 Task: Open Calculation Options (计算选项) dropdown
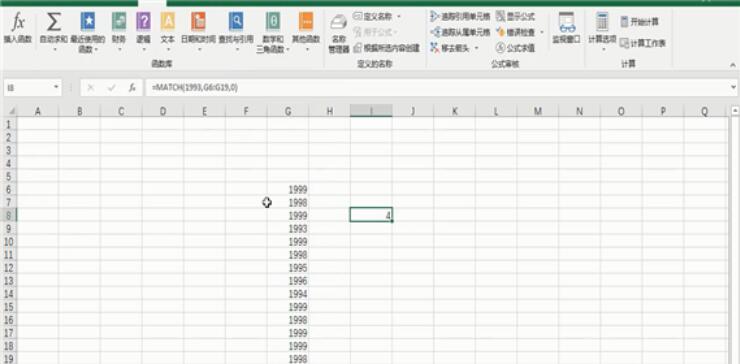click(x=602, y=31)
